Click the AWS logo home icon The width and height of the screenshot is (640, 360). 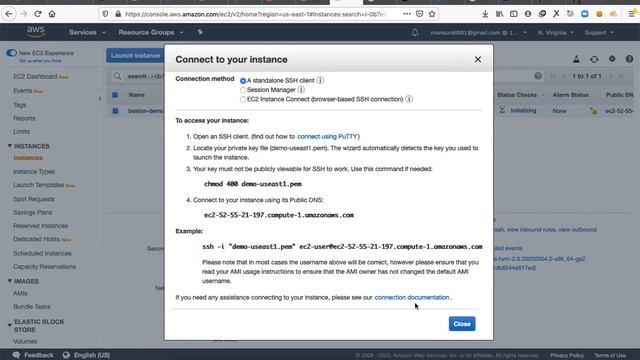tap(36, 32)
